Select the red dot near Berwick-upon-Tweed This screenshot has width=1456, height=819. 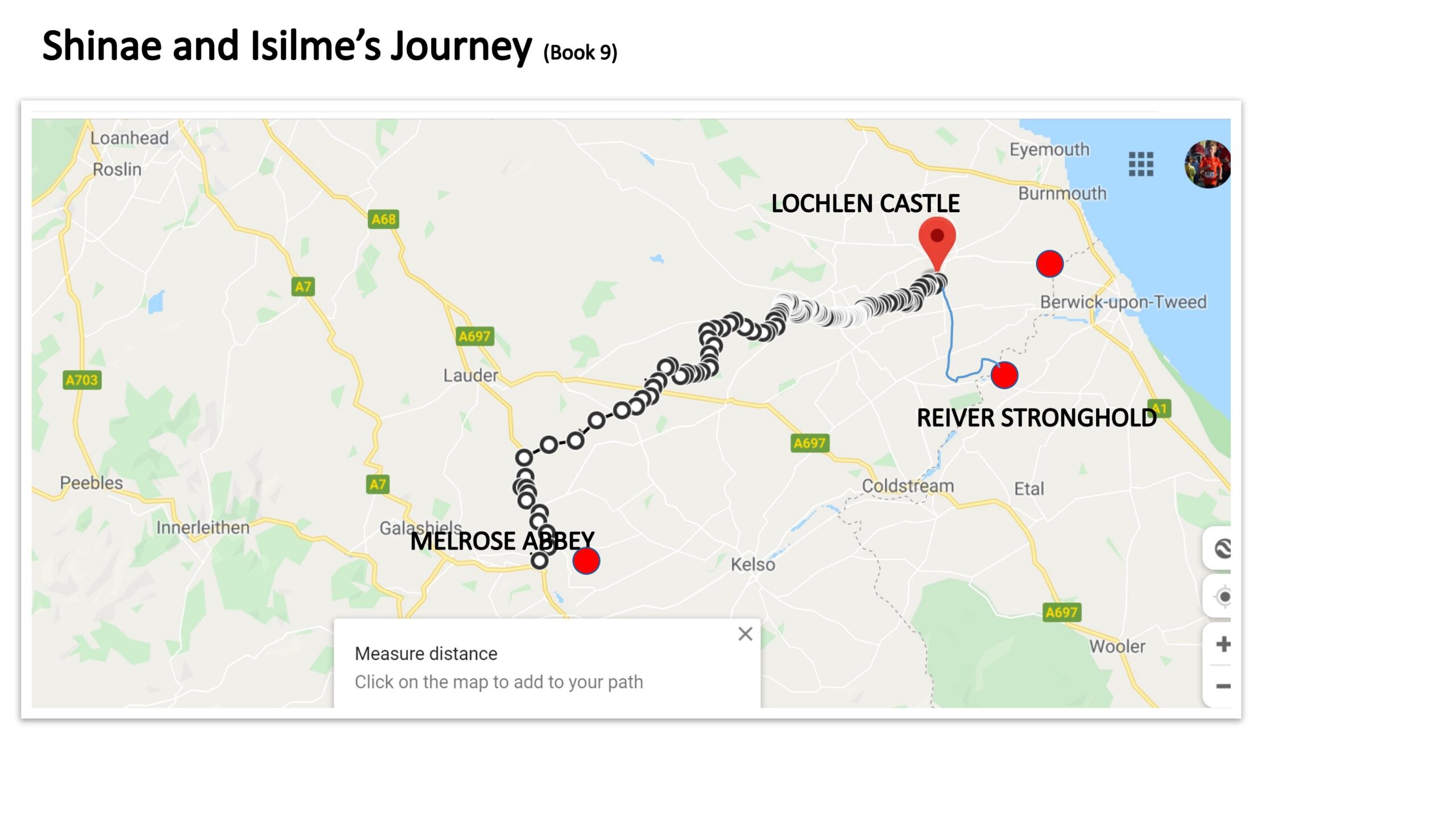1049,264
